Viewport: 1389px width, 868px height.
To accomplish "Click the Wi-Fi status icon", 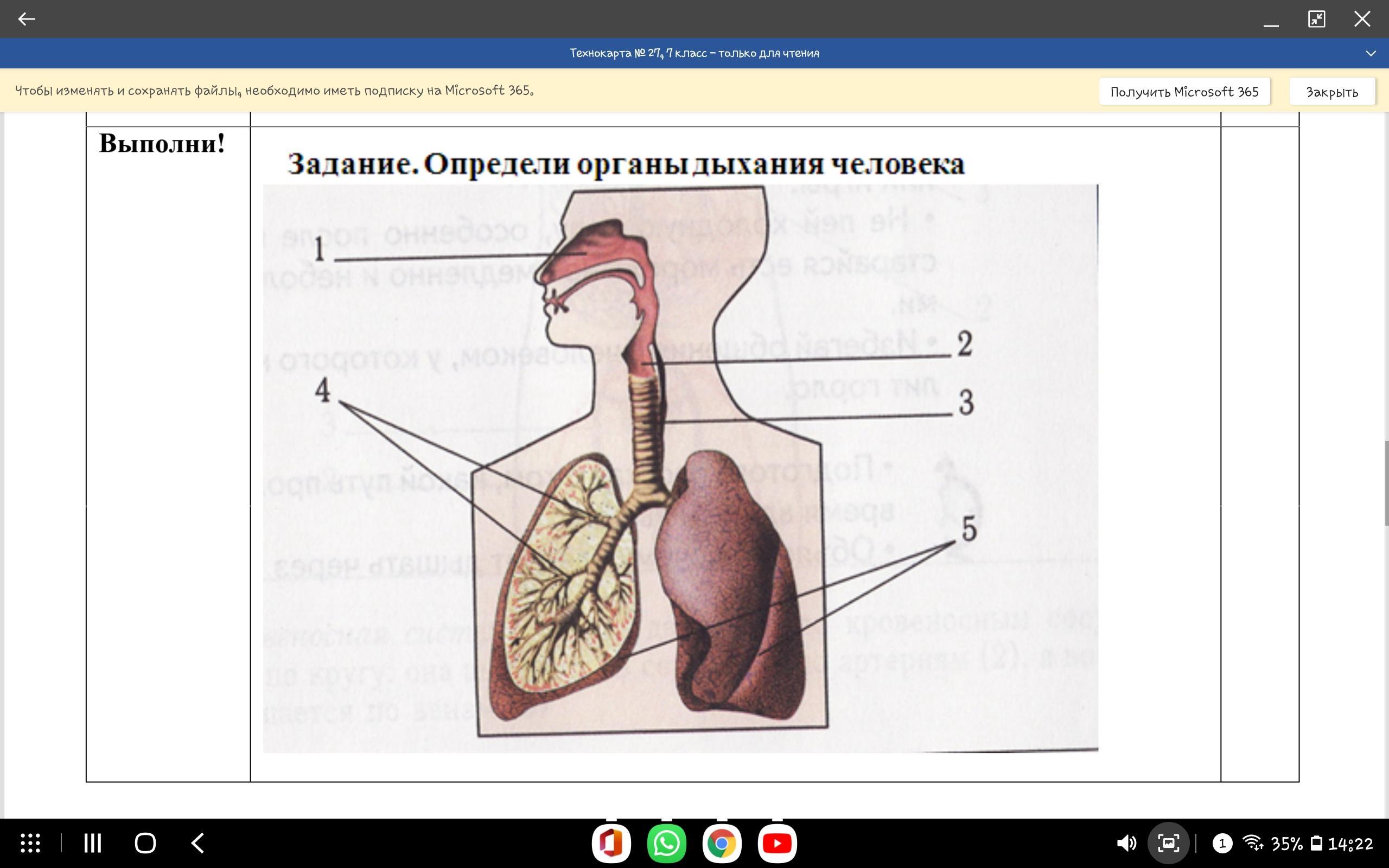I will point(1252,843).
